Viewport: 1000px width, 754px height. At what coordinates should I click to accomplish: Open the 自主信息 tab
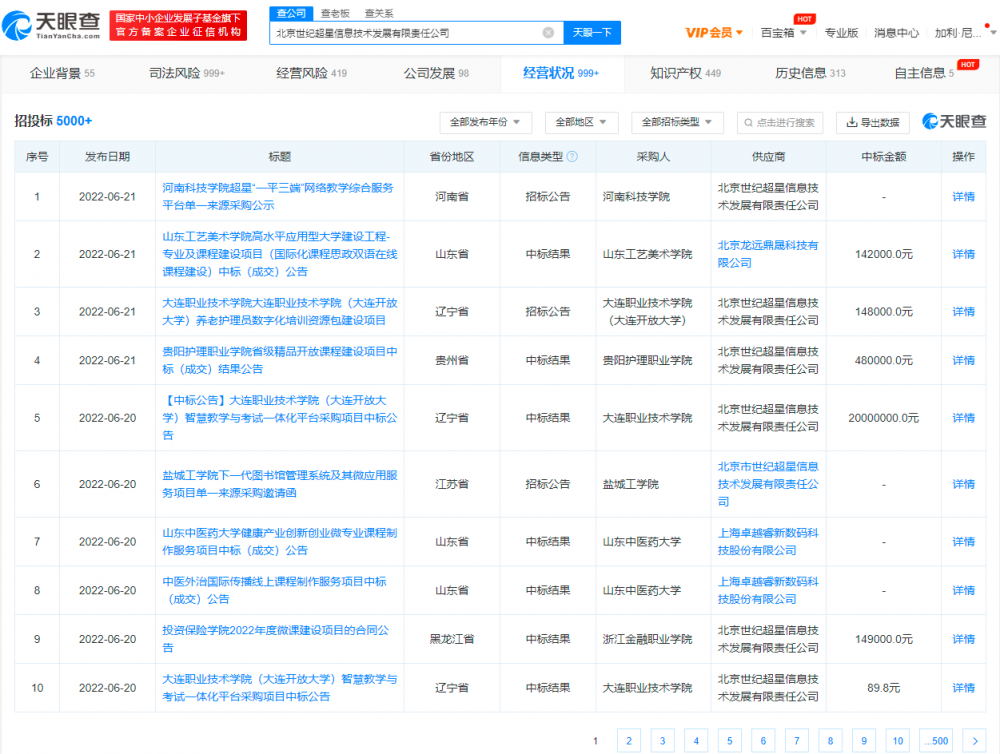click(924, 73)
